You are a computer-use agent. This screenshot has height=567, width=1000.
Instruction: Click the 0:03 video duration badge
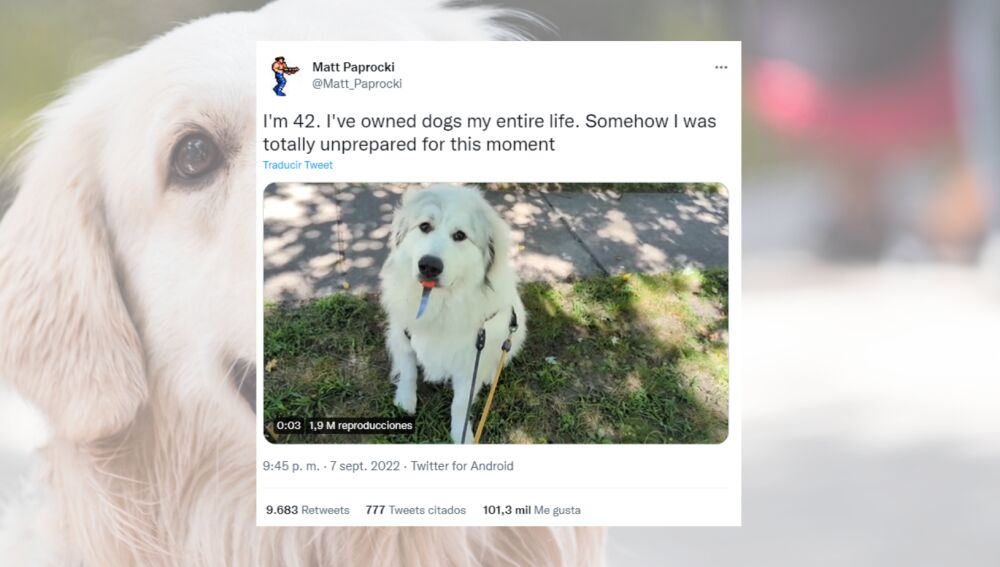pos(289,425)
